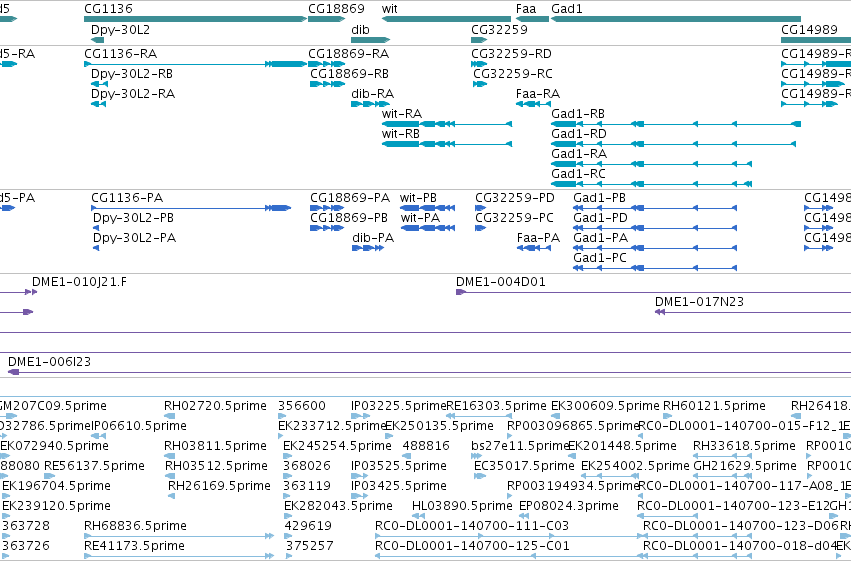Click the Faa-RA transcript label
This screenshot has width=851, height=561.
pos(538,94)
